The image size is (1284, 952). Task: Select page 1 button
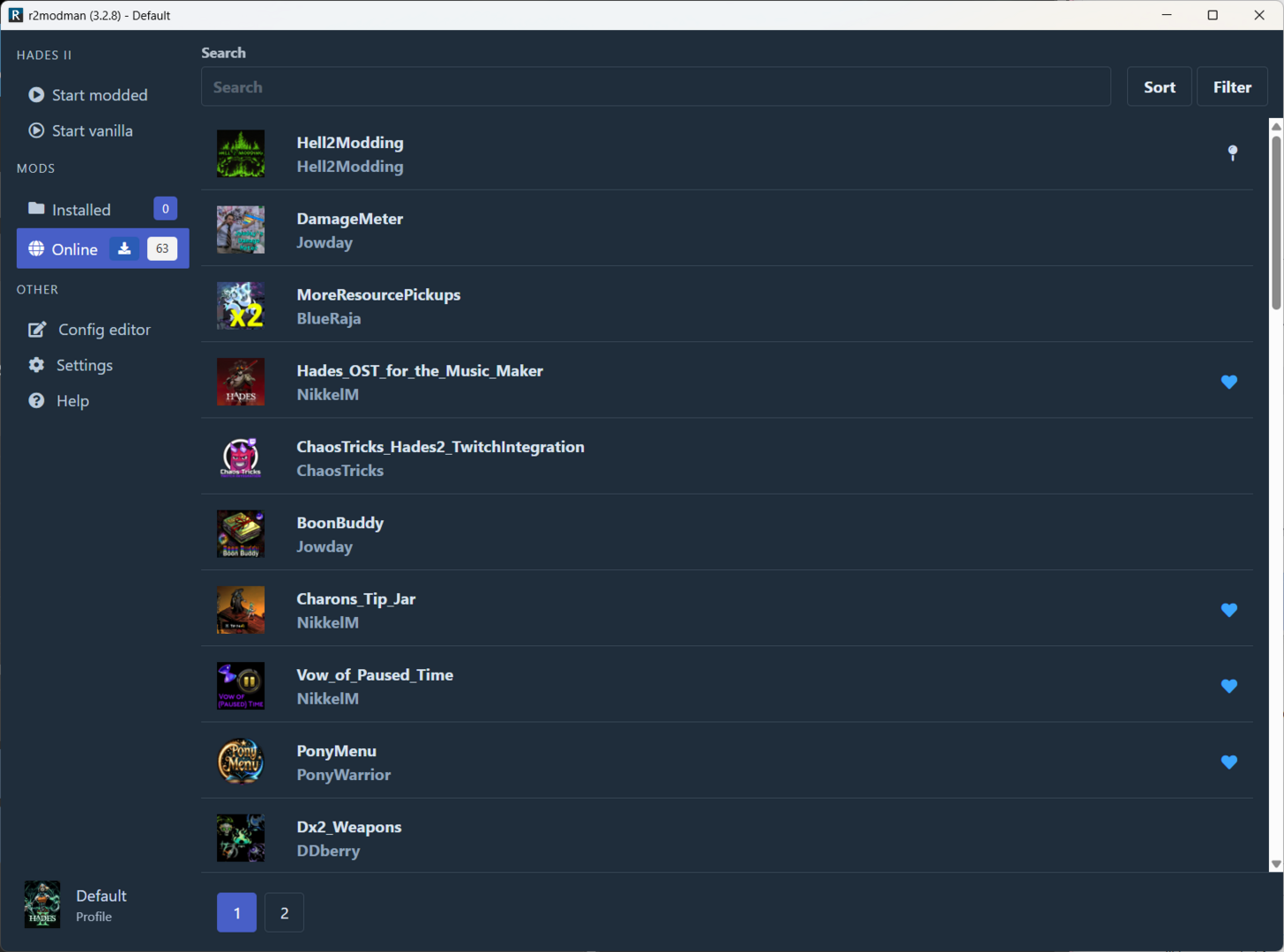(x=236, y=912)
